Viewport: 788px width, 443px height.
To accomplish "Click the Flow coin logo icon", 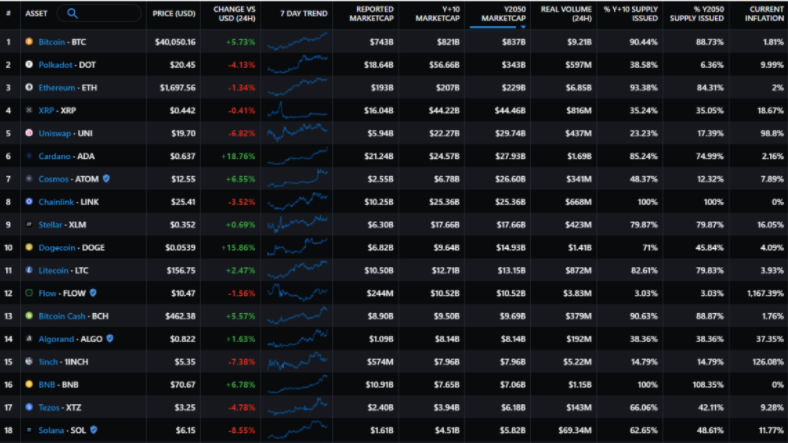I will click(29, 293).
